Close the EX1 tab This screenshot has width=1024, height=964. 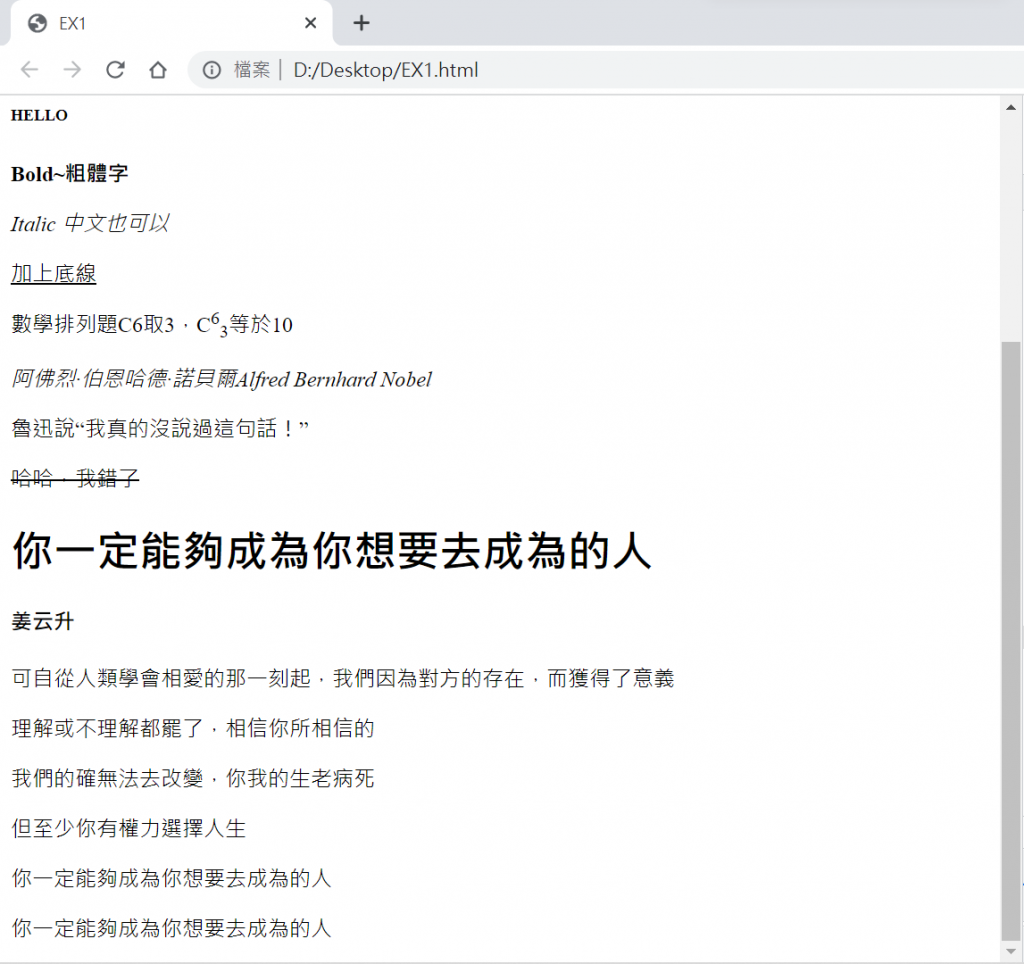pyautogui.click(x=311, y=24)
